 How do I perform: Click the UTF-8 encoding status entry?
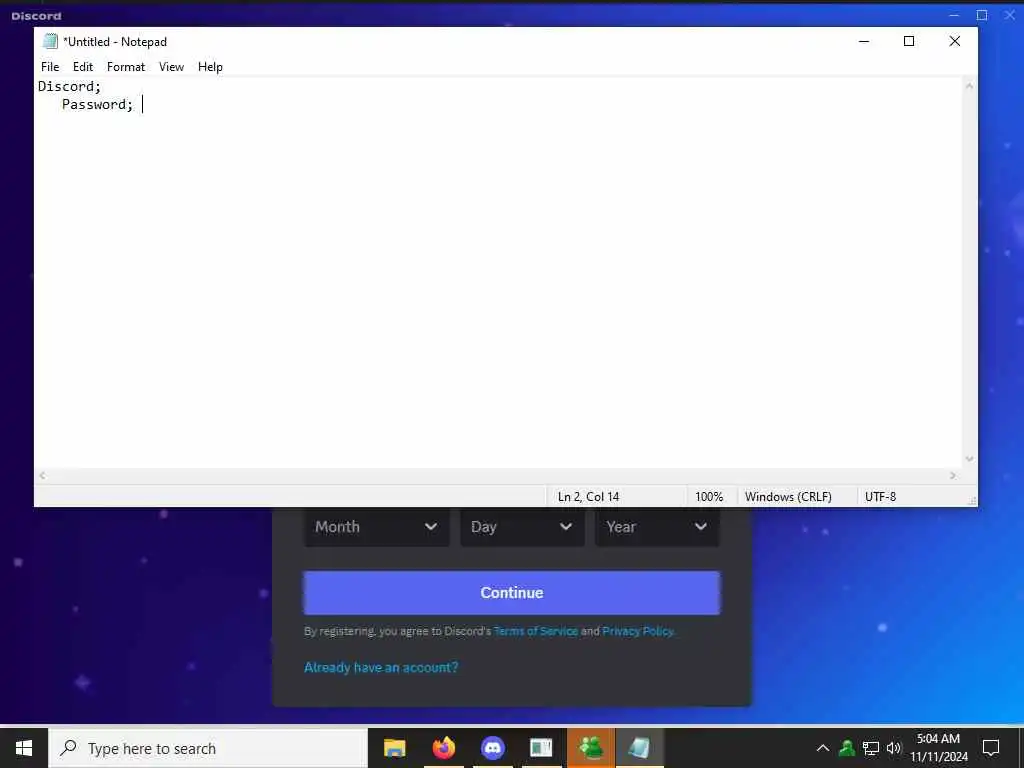pos(880,497)
